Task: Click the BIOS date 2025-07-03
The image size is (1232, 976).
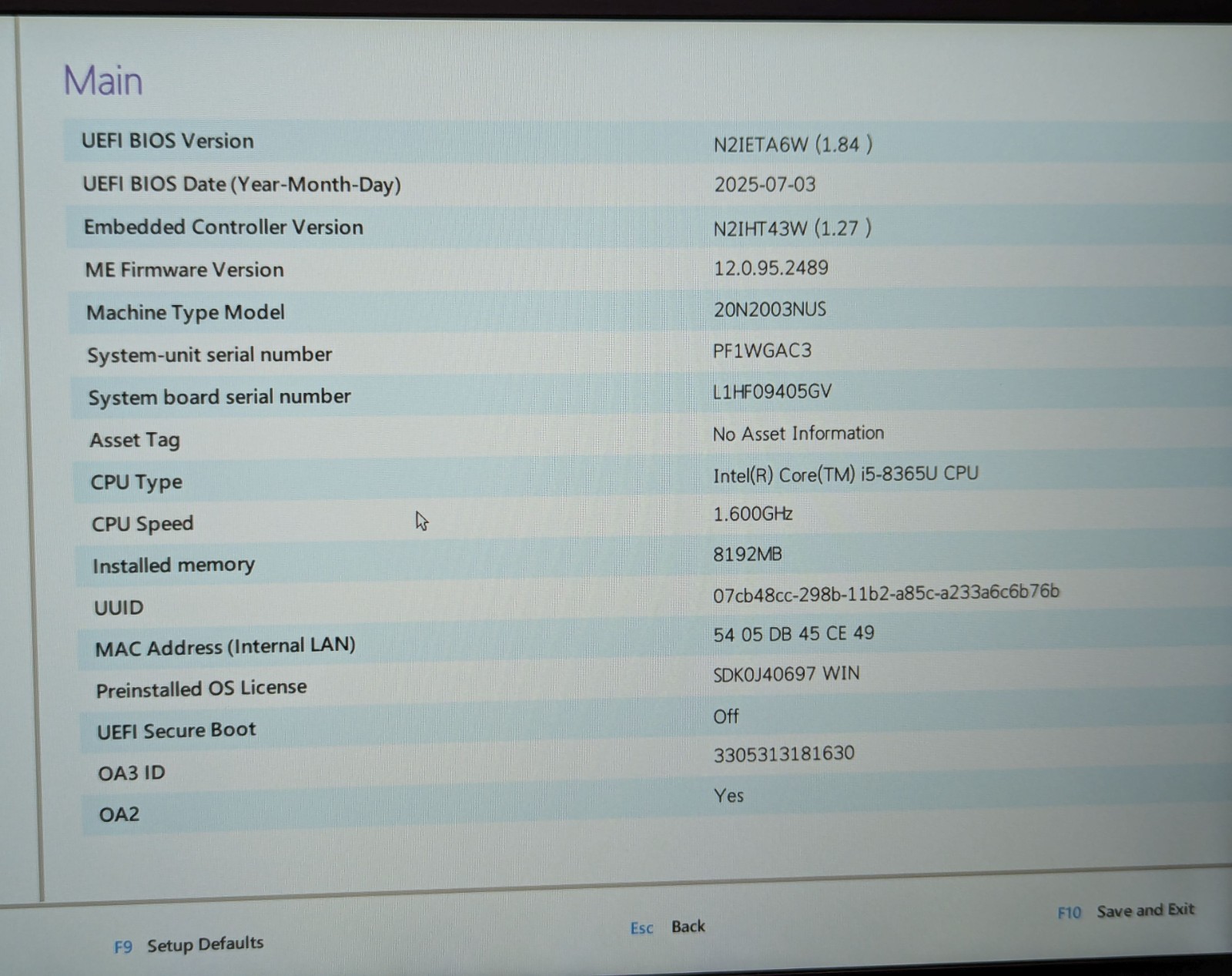Action: click(x=765, y=185)
